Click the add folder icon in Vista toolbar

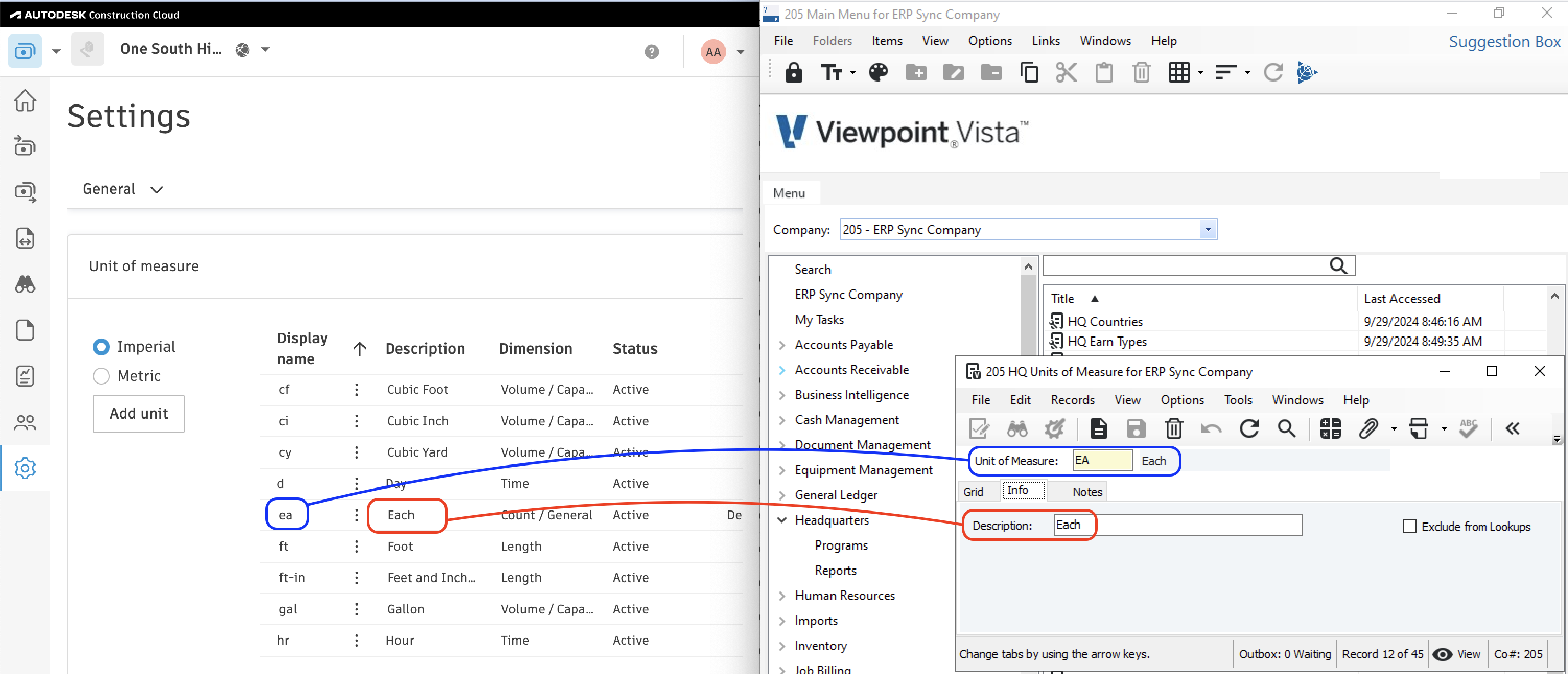[916, 73]
